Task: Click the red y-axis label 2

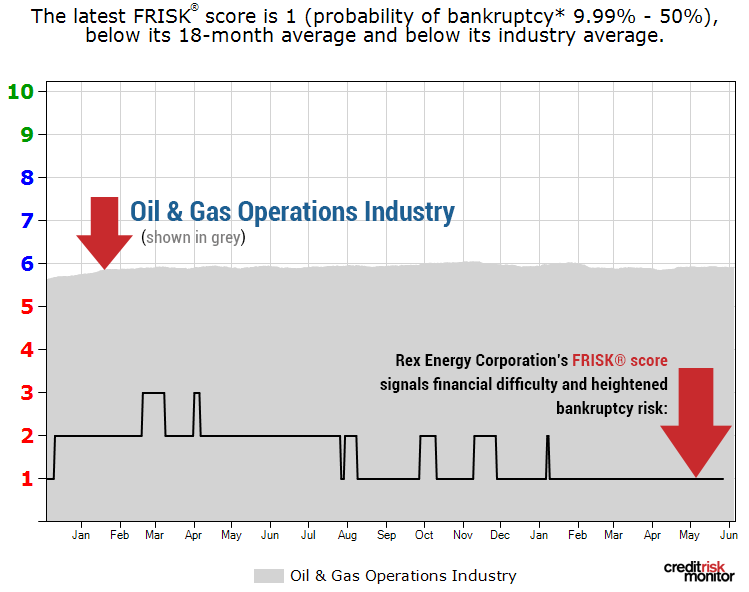Action: tap(27, 436)
